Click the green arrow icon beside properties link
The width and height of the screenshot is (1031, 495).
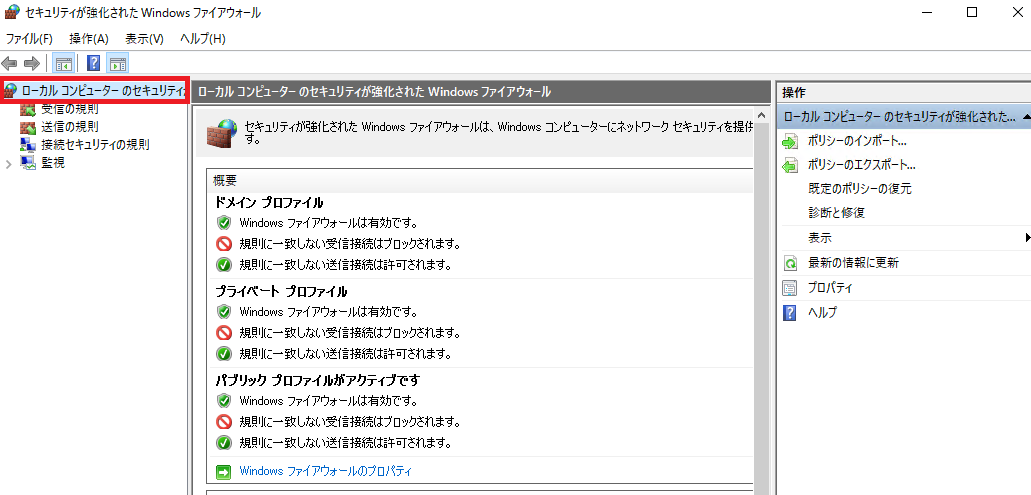pyautogui.click(x=224, y=472)
